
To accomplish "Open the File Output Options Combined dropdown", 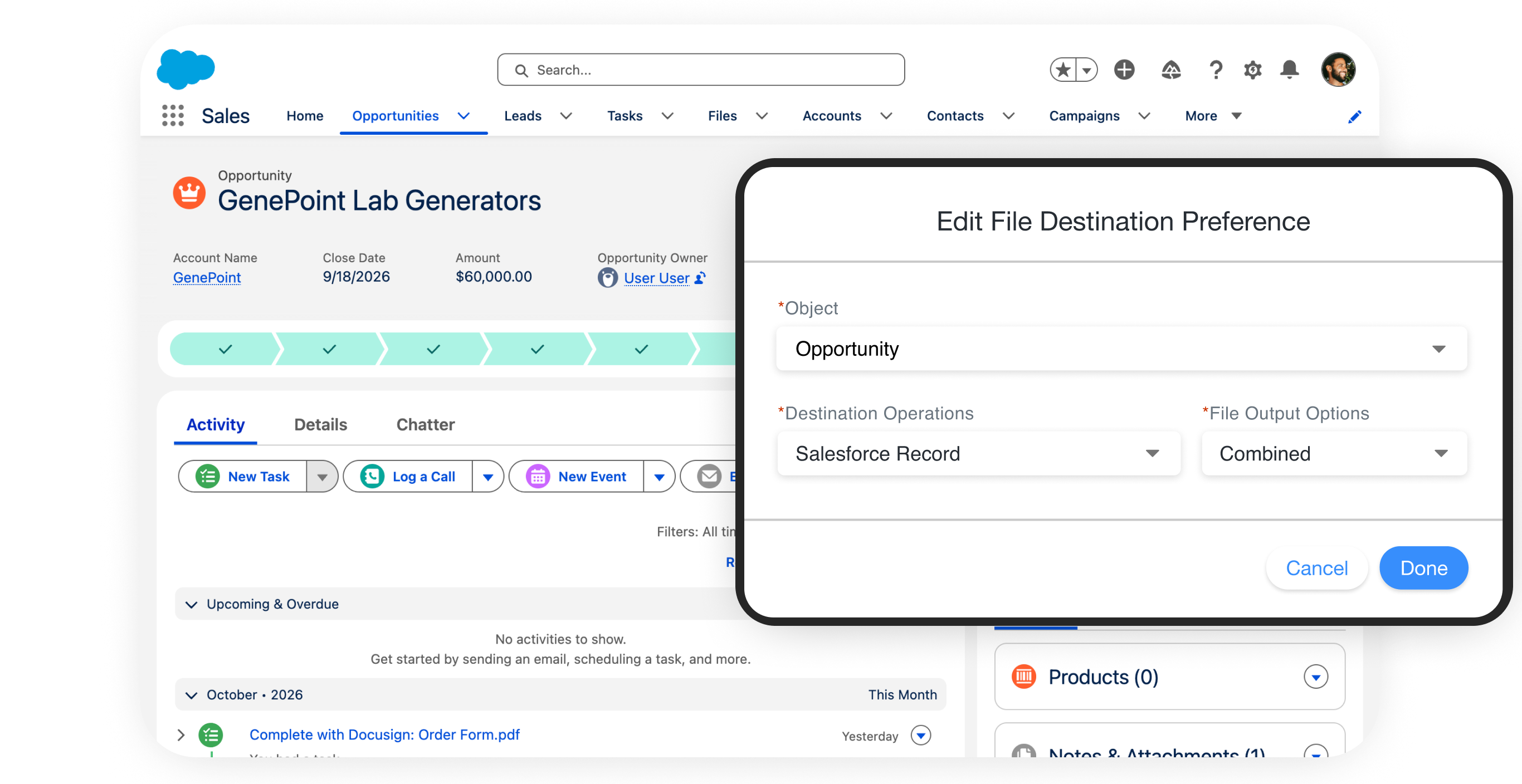I will 1334,453.
